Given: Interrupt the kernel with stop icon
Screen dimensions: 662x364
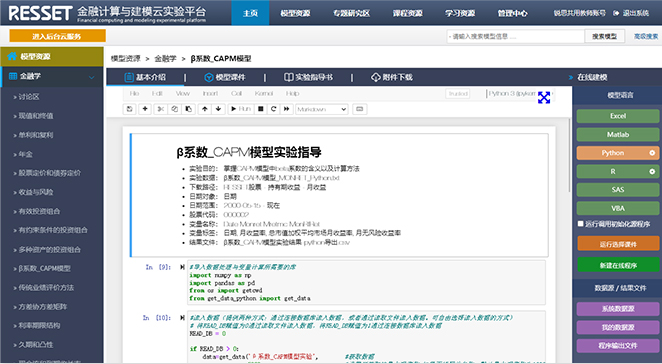Looking at the screenshot, I should pyautogui.click(x=260, y=109).
